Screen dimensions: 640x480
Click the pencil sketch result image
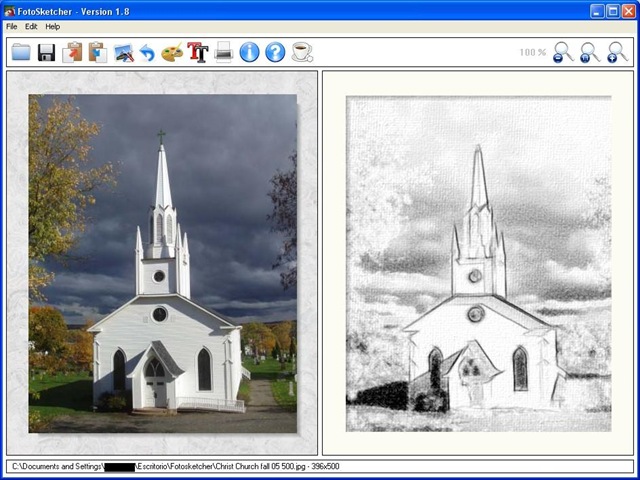(479, 264)
